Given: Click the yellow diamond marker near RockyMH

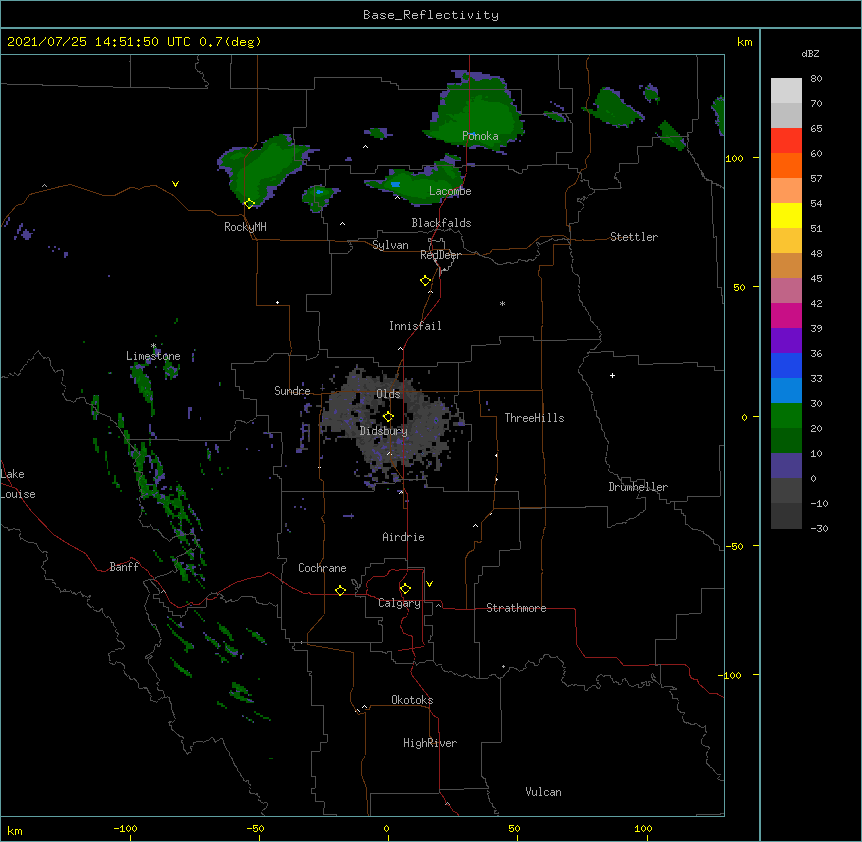Looking at the screenshot, I should pyautogui.click(x=250, y=204).
